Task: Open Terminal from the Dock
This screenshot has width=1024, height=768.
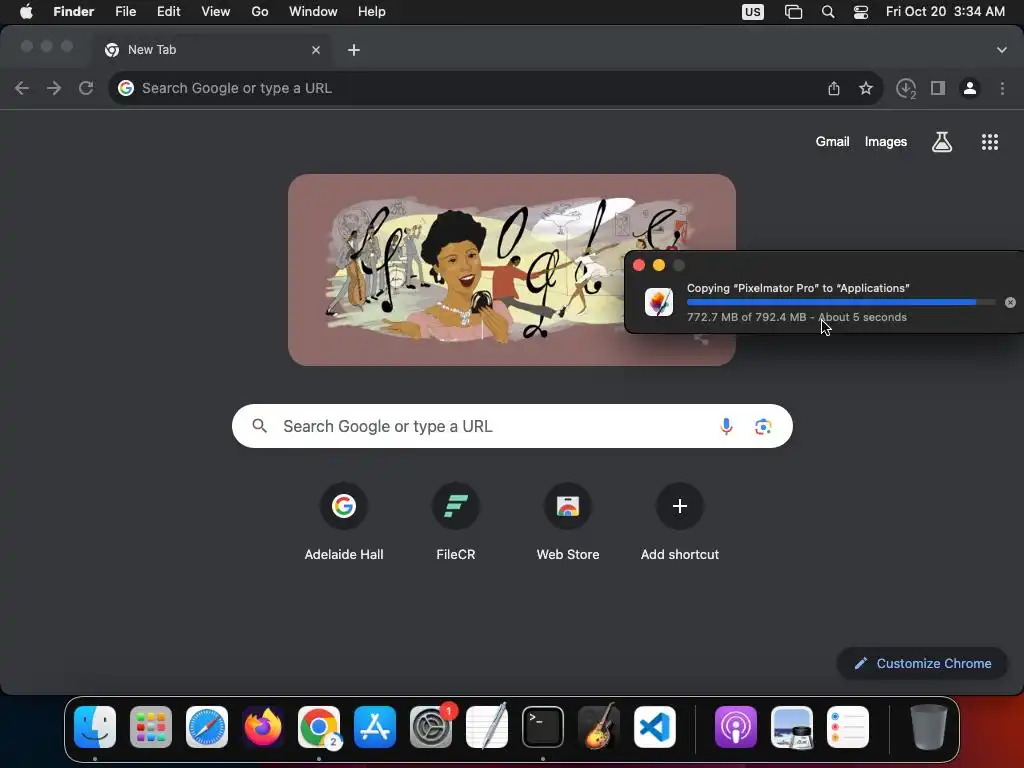Action: pyautogui.click(x=543, y=728)
